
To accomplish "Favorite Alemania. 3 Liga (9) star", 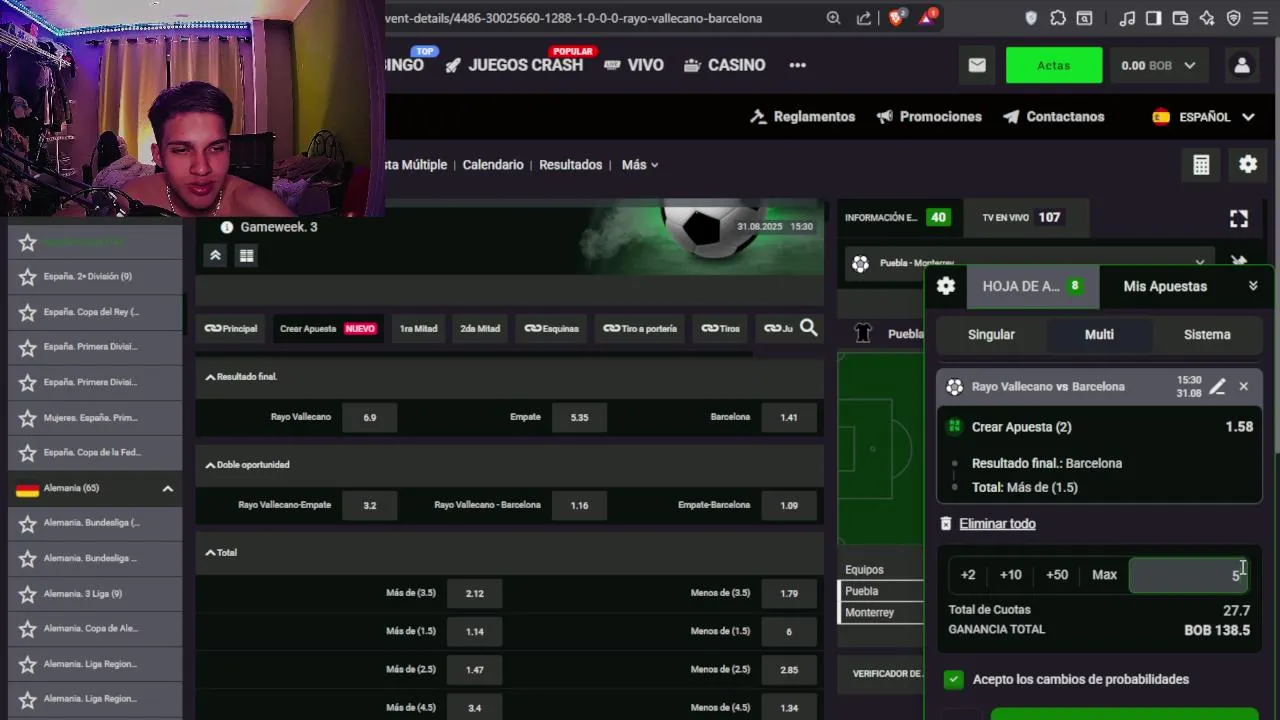I will (28, 594).
